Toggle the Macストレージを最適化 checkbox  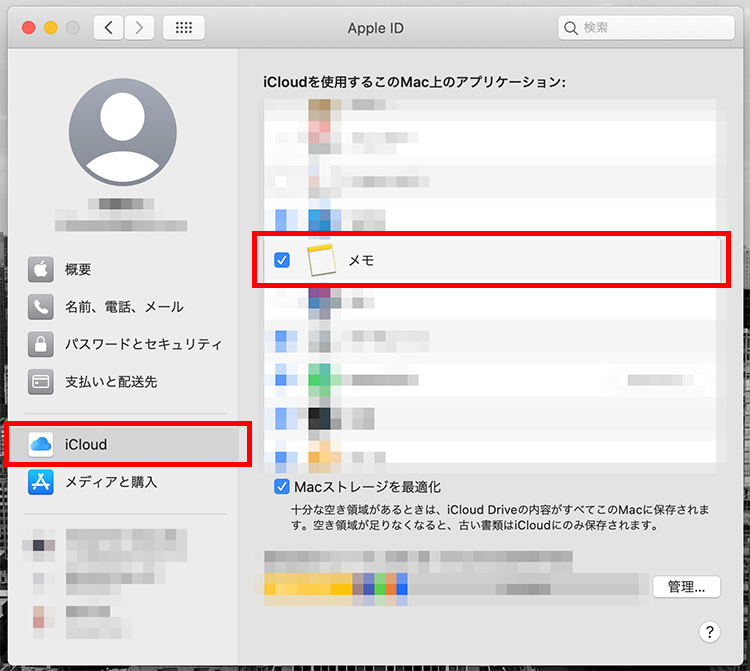pos(282,487)
